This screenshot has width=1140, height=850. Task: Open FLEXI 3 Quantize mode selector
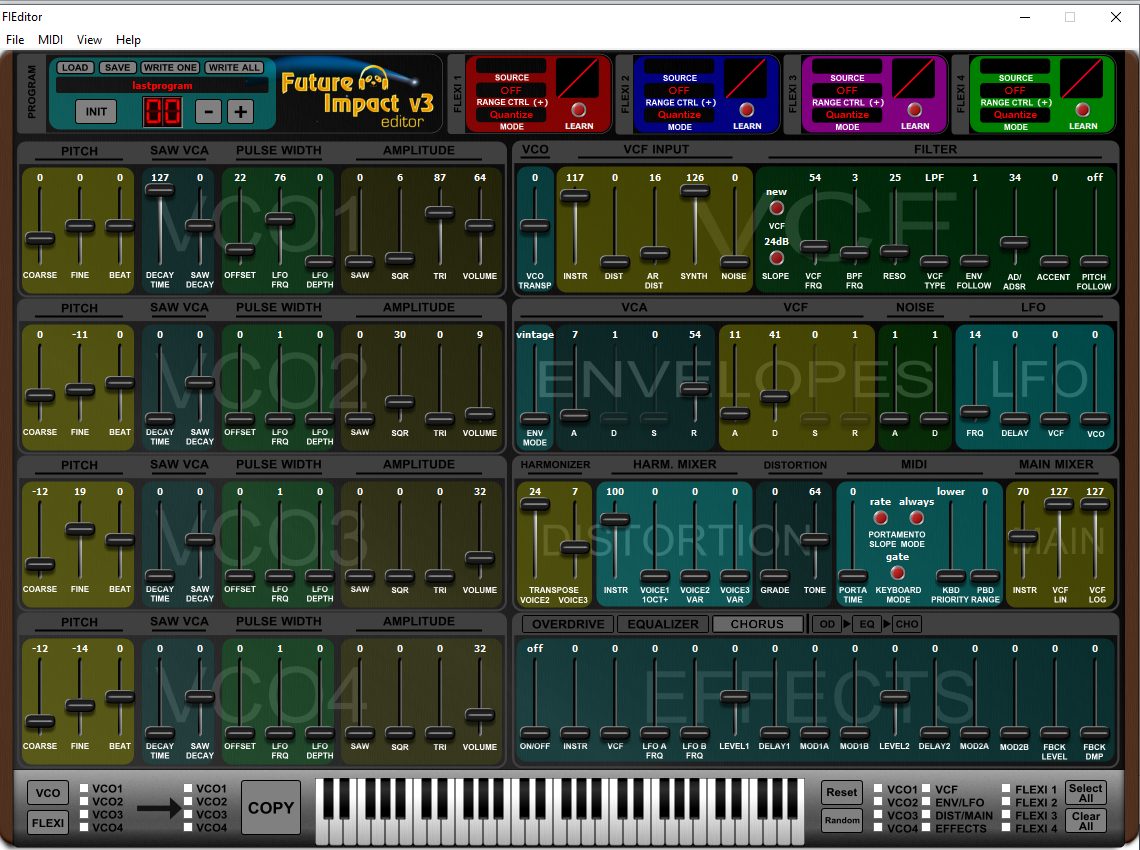tap(847, 115)
